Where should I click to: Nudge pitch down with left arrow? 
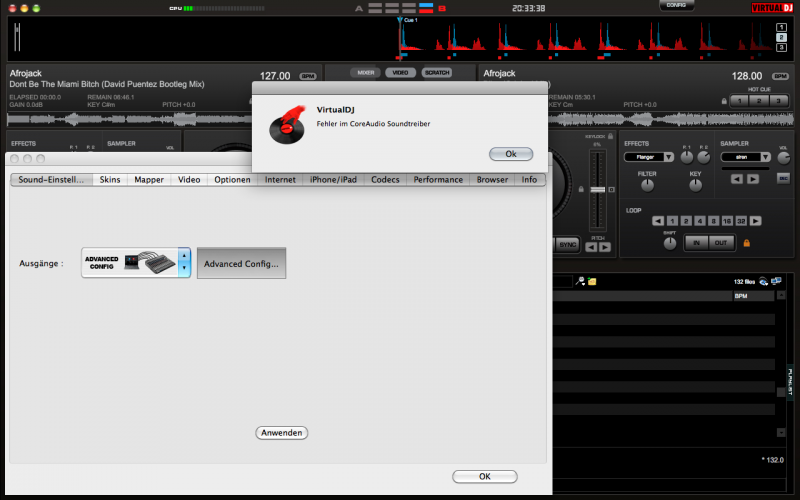tap(591, 247)
